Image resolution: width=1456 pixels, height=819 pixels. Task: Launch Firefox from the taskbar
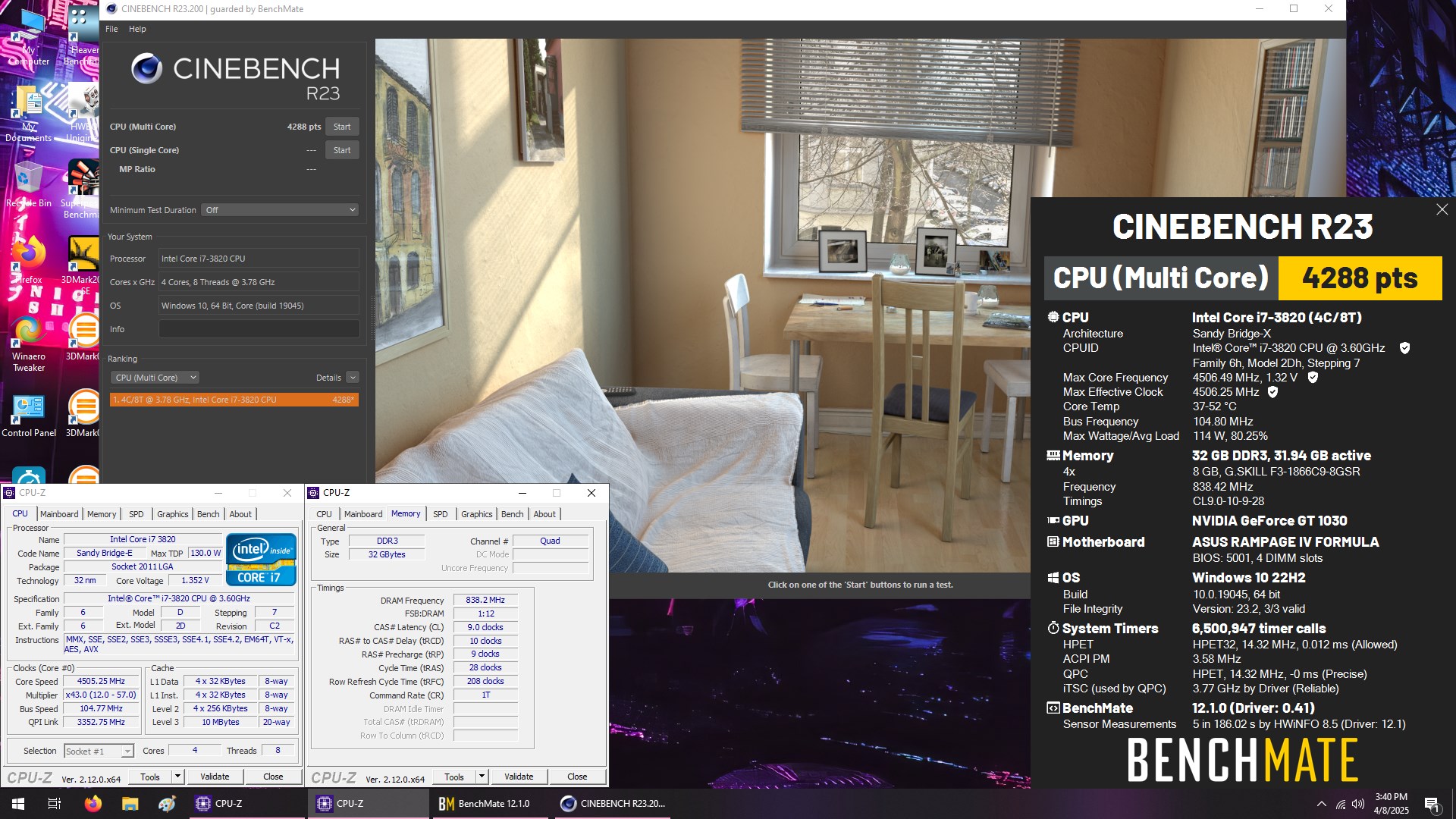pos(93,804)
